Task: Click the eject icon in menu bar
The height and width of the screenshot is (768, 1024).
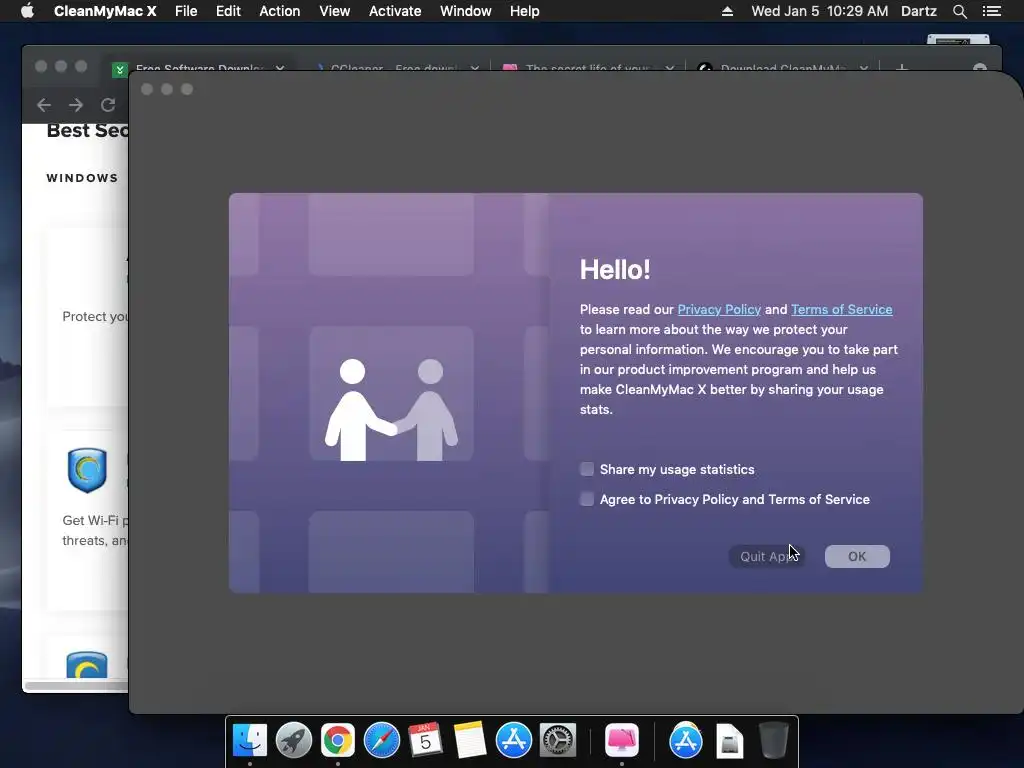Action: [727, 11]
